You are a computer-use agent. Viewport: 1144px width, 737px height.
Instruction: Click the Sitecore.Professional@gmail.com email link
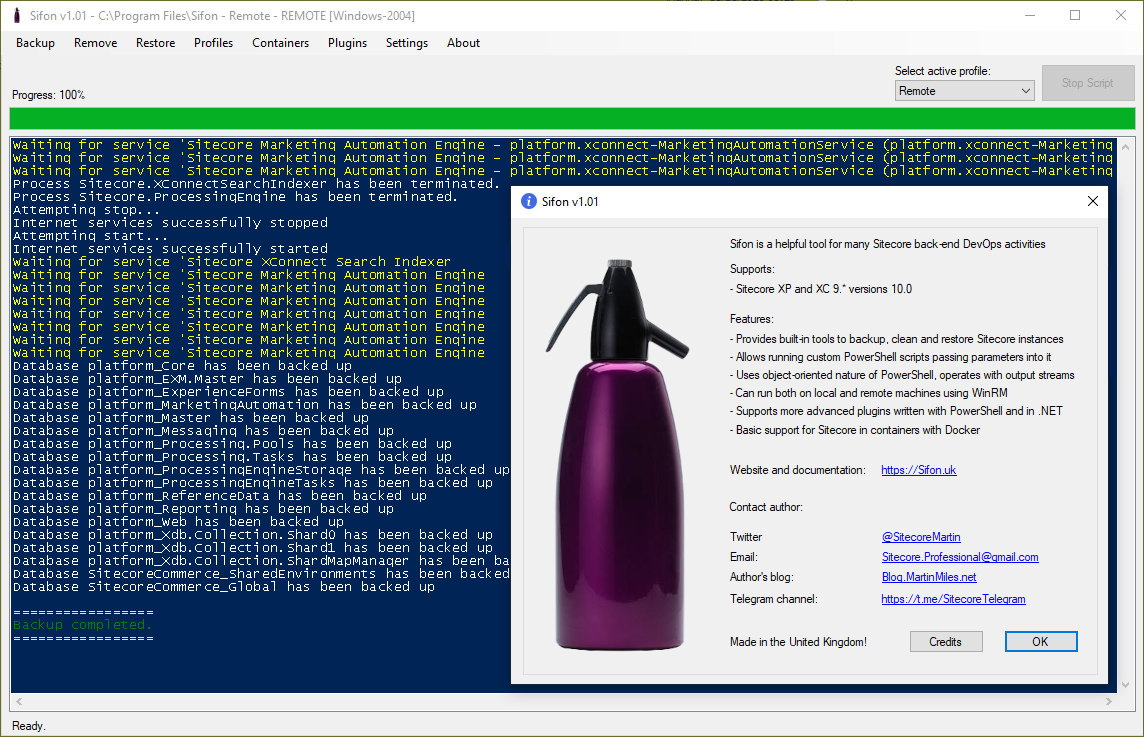(x=960, y=557)
